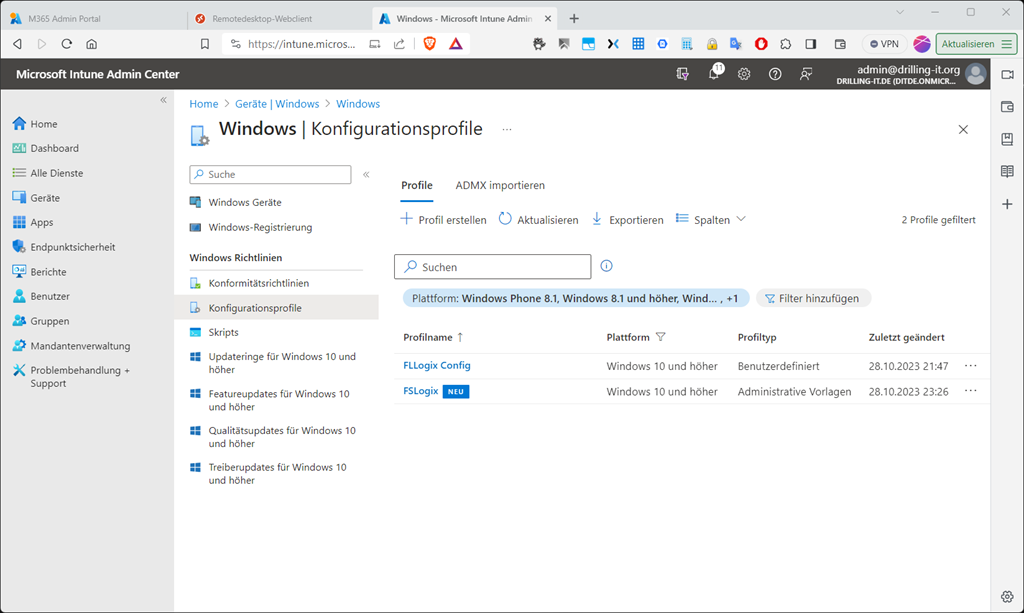Open the FSLogix profile link

(421, 391)
